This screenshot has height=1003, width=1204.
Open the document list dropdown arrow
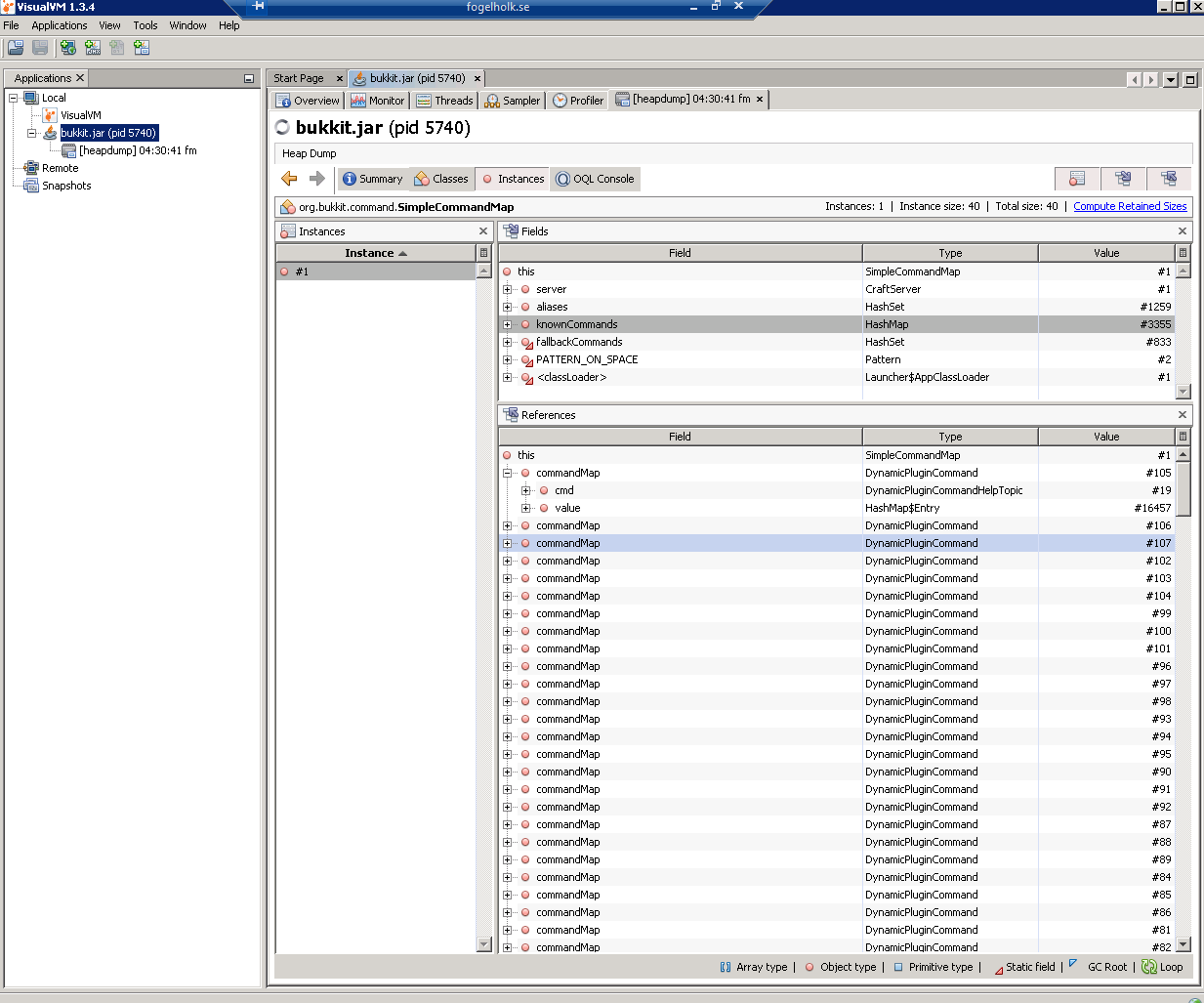[x=1171, y=80]
